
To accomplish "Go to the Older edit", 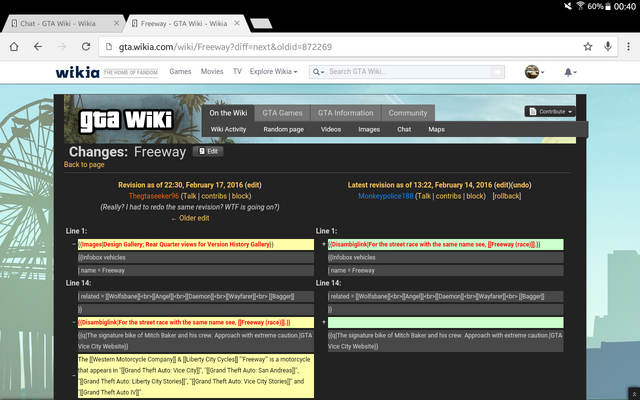I will coord(190,218).
